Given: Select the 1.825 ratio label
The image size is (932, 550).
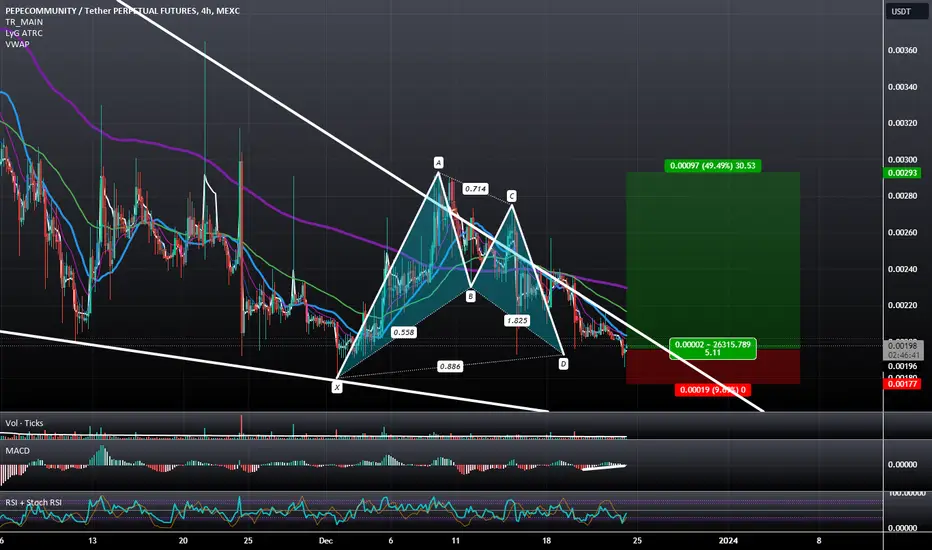Looking at the screenshot, I should pos(517,320).
